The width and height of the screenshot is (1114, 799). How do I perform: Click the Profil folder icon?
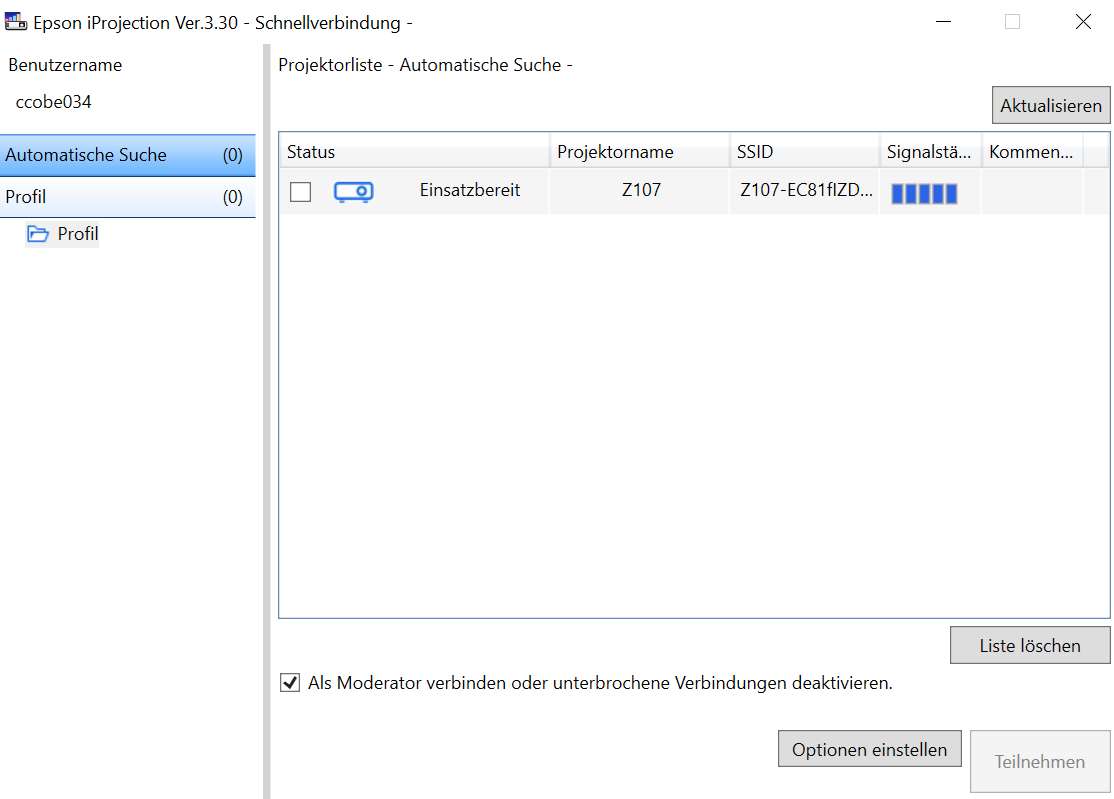[x=38, y=234]
